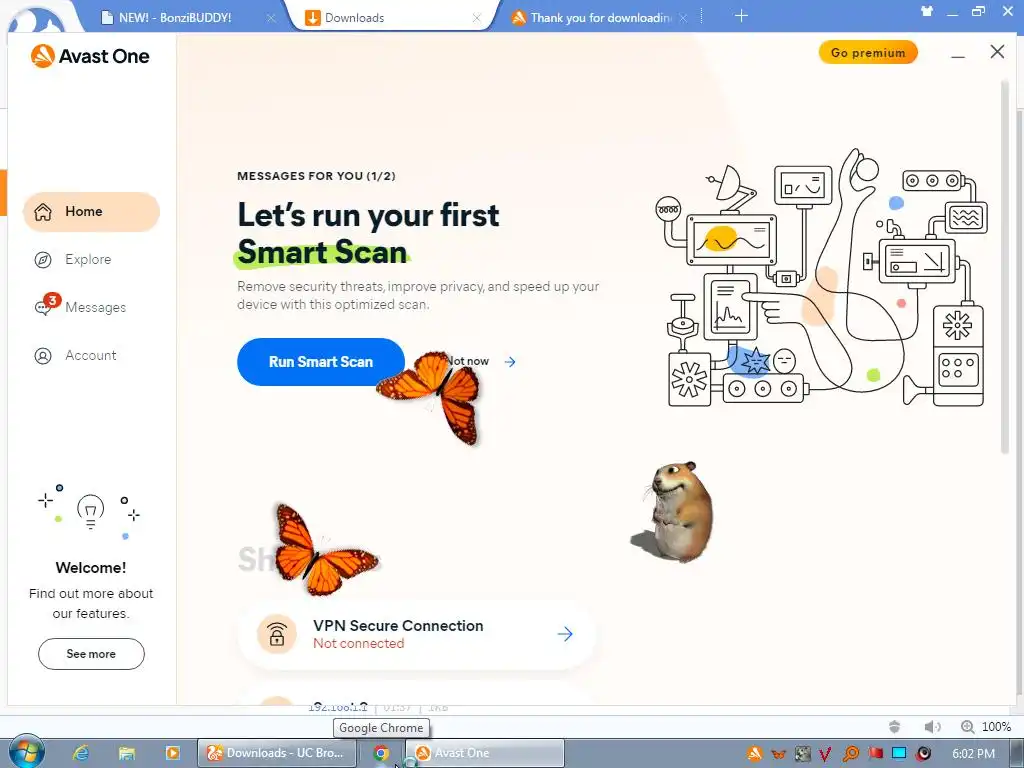The height and width of the screenshot is (768, 1024).
Task: Click the Go premium button
Action: pos(868,53)
